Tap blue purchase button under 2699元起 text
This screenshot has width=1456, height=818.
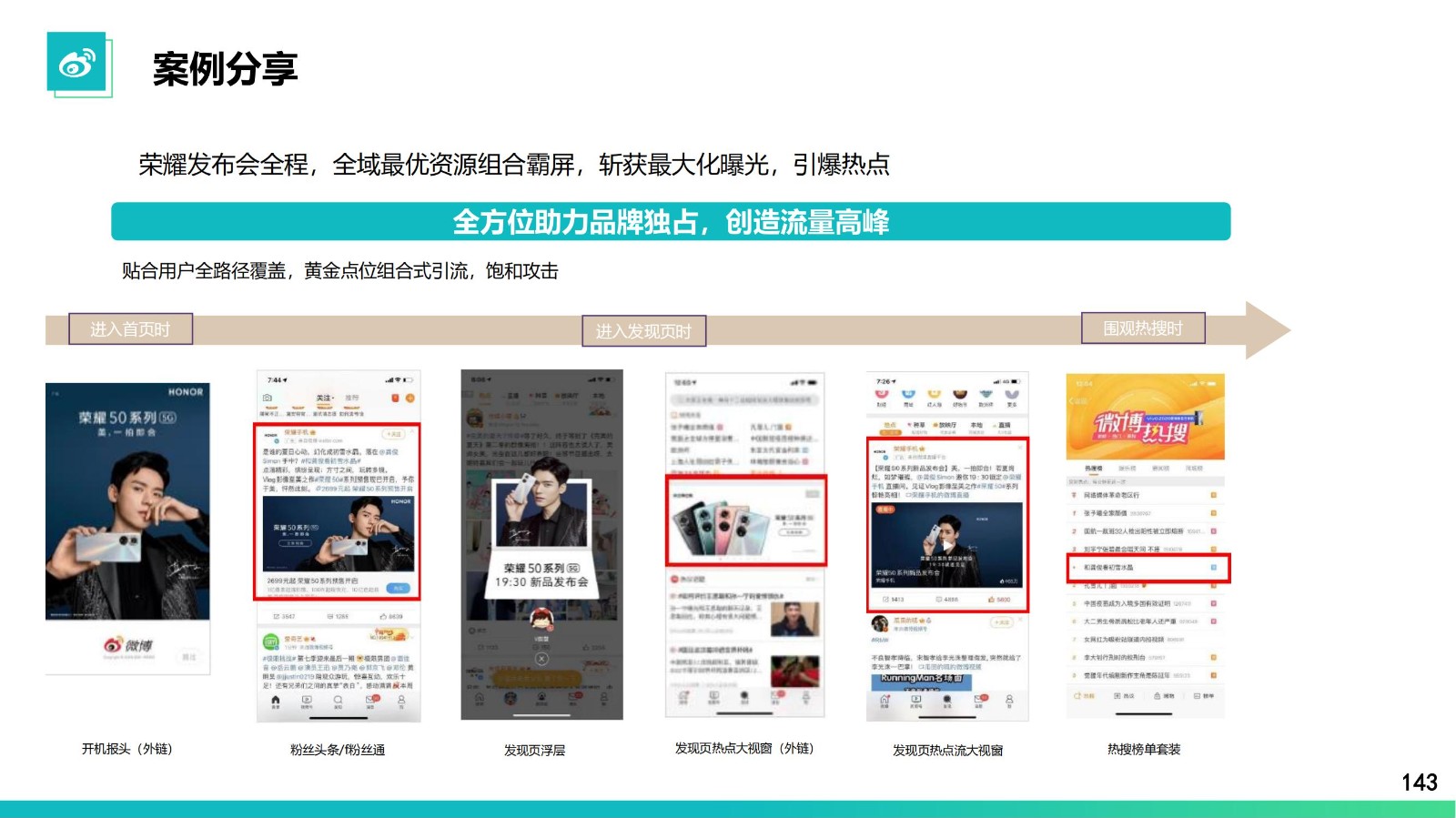pos(398,588)
